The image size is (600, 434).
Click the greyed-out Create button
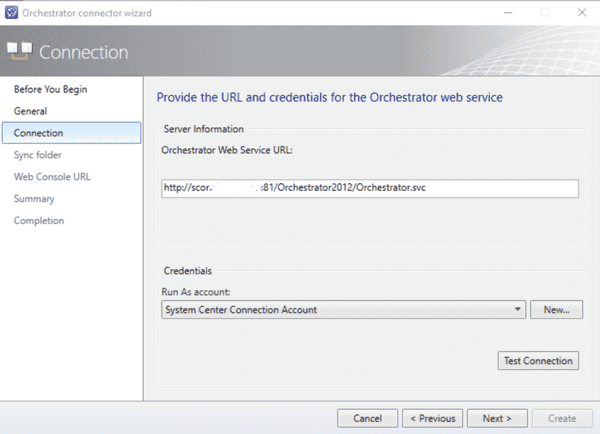click(562, 418)
